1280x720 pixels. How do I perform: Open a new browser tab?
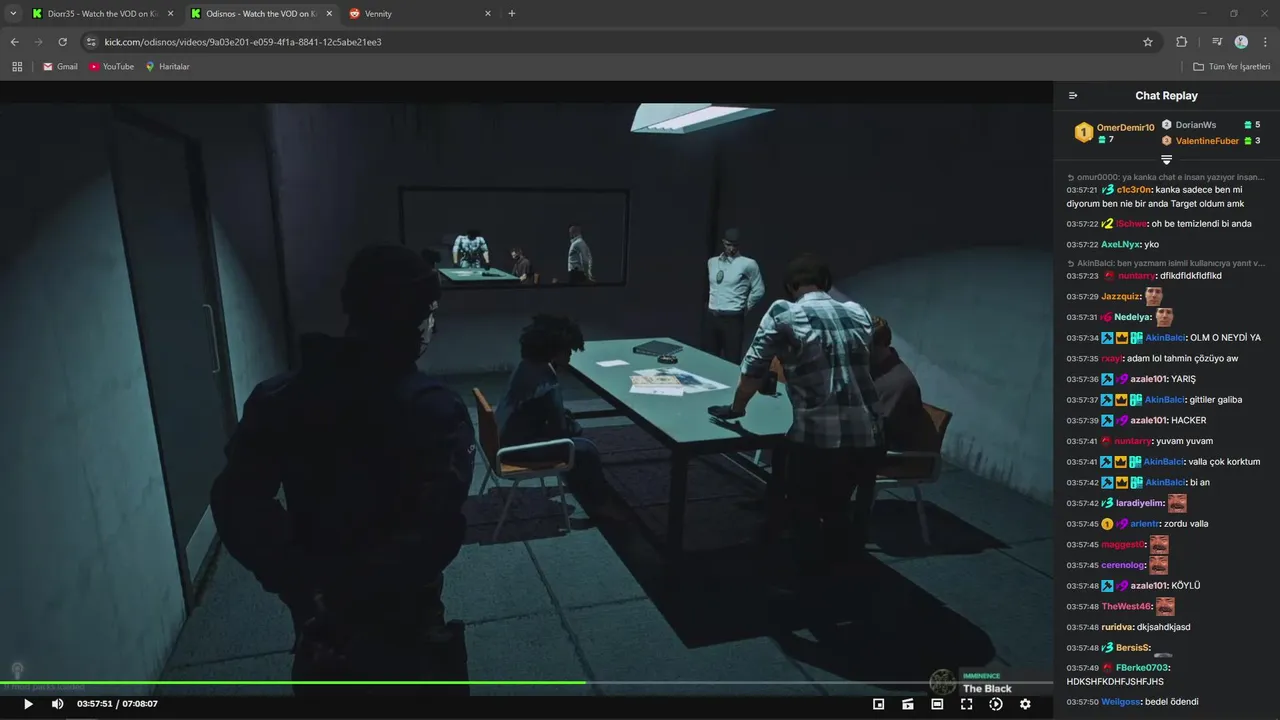click(512, 14)
